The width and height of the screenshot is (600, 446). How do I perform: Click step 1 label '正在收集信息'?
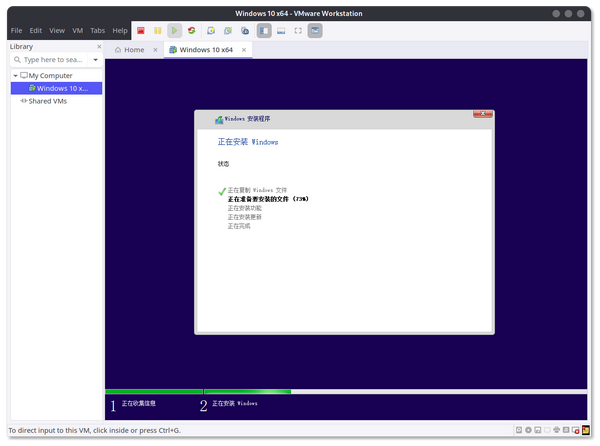pyautogui.click(x=139, y=403)
